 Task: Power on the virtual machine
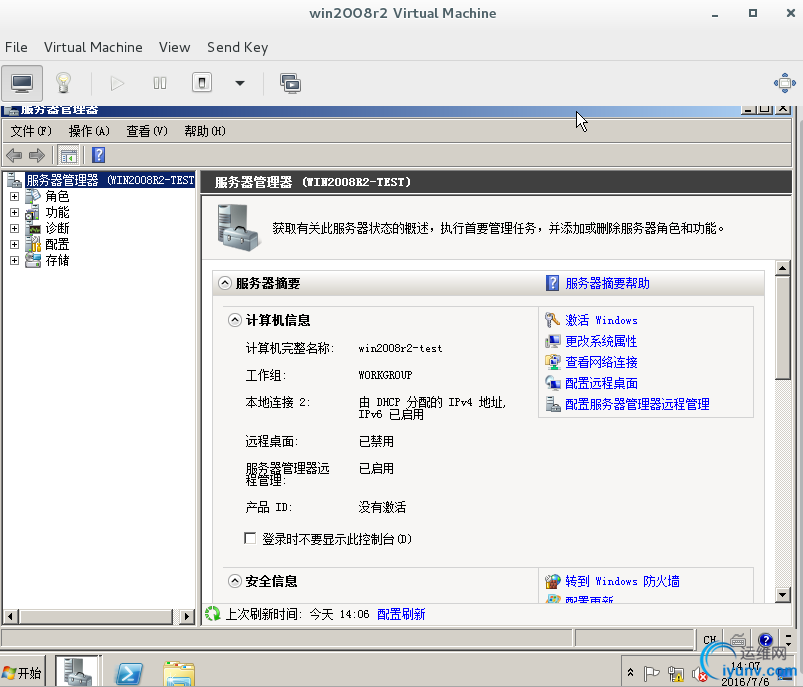point(117,83)
